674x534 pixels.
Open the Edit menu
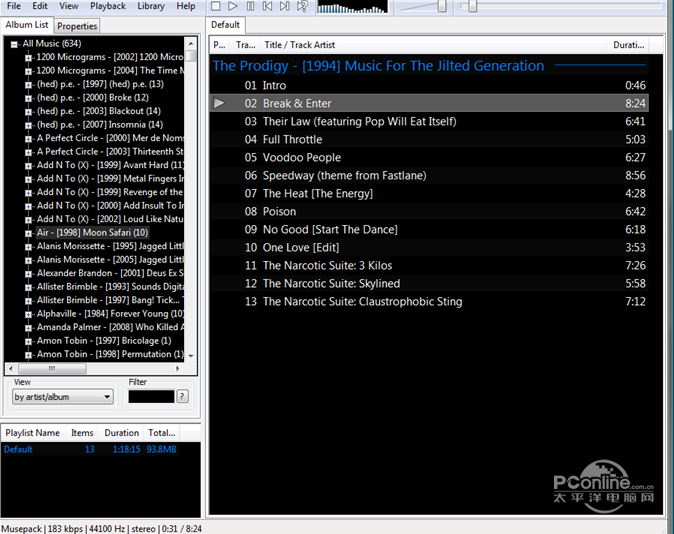coord(40,6)
